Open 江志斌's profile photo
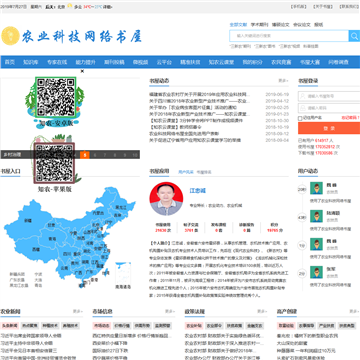Viewport: 360px width, 360px height. [x=166, y=199]
